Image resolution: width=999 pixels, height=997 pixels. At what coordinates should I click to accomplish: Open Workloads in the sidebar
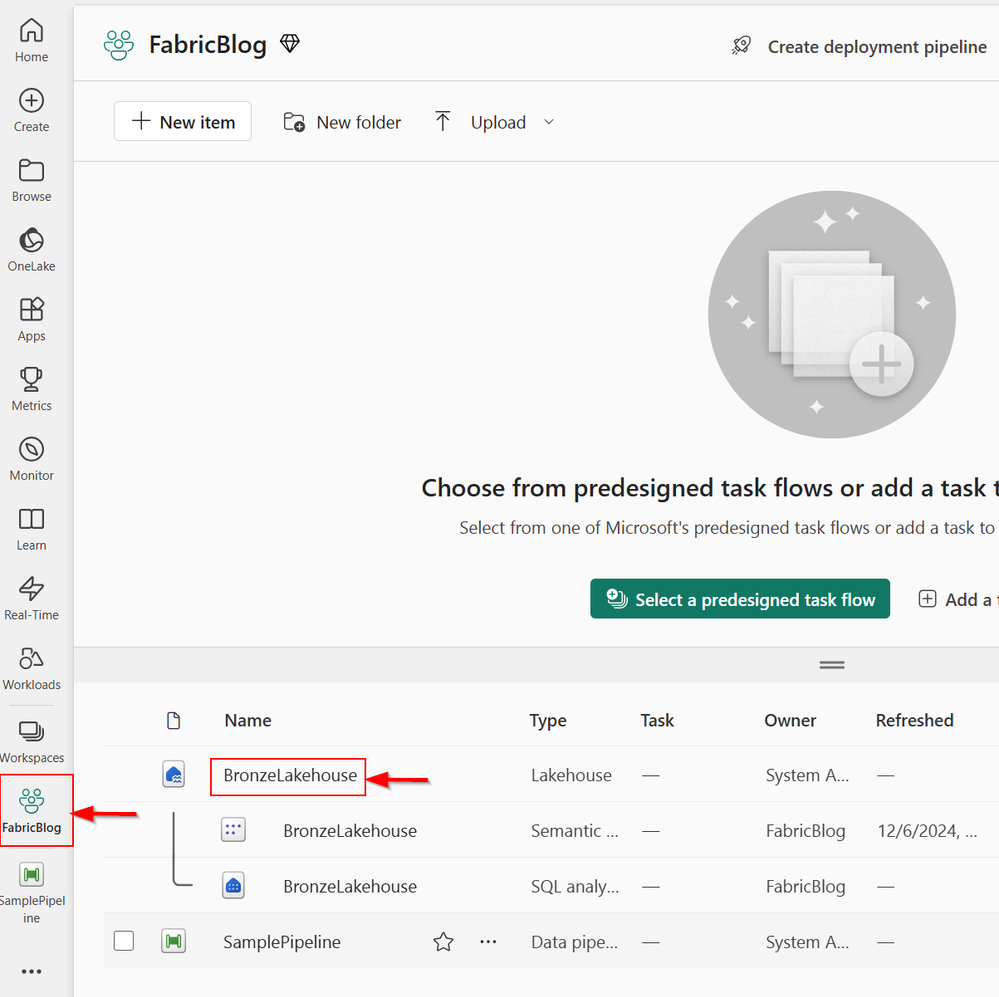pos(31,668)
